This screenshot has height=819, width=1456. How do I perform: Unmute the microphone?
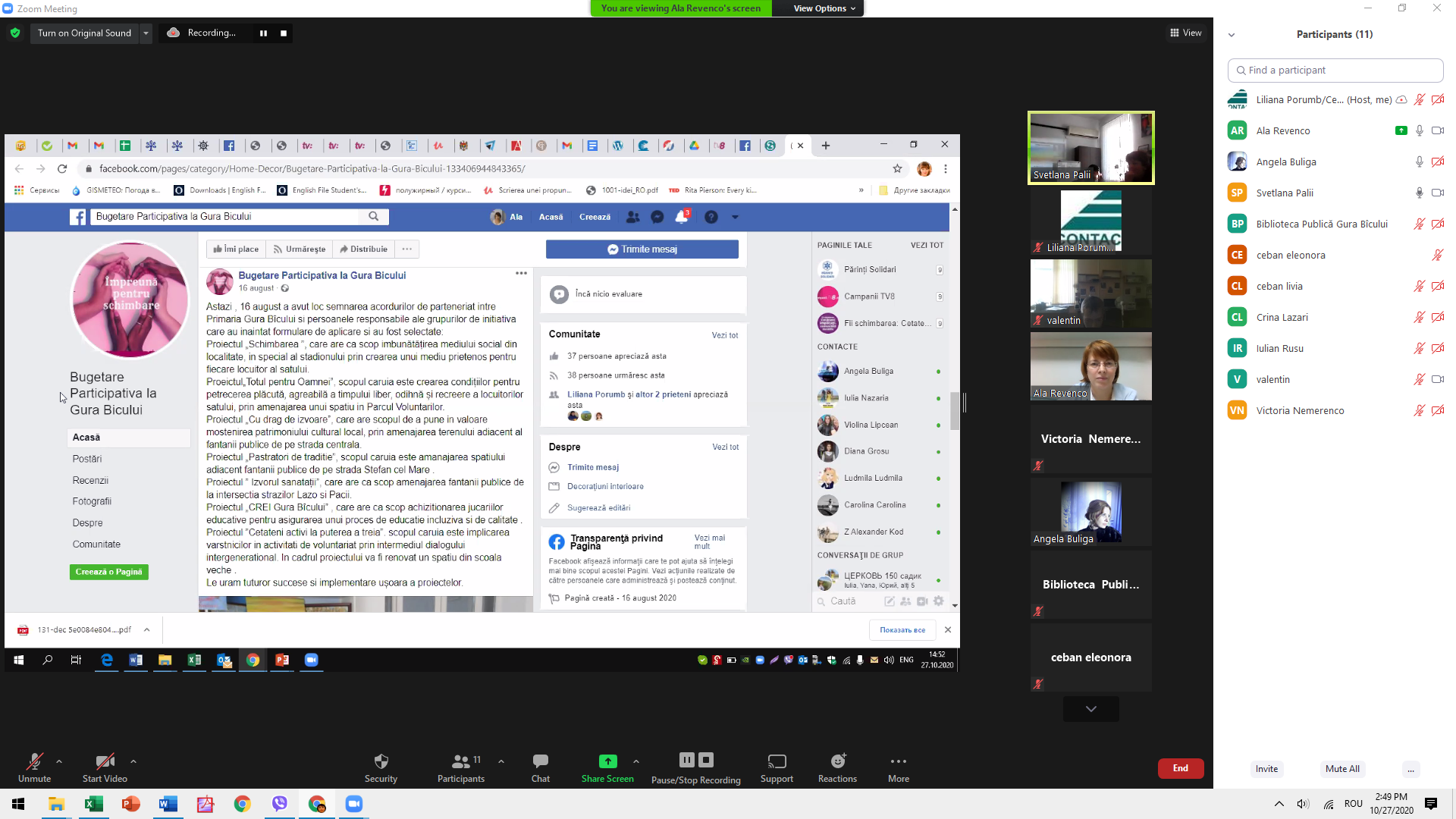34,761
